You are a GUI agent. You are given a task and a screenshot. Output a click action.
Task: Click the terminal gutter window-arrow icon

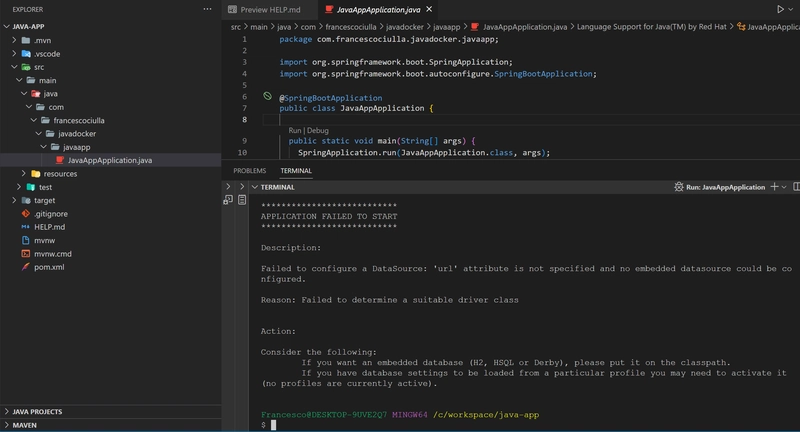(x=228, y=200)
